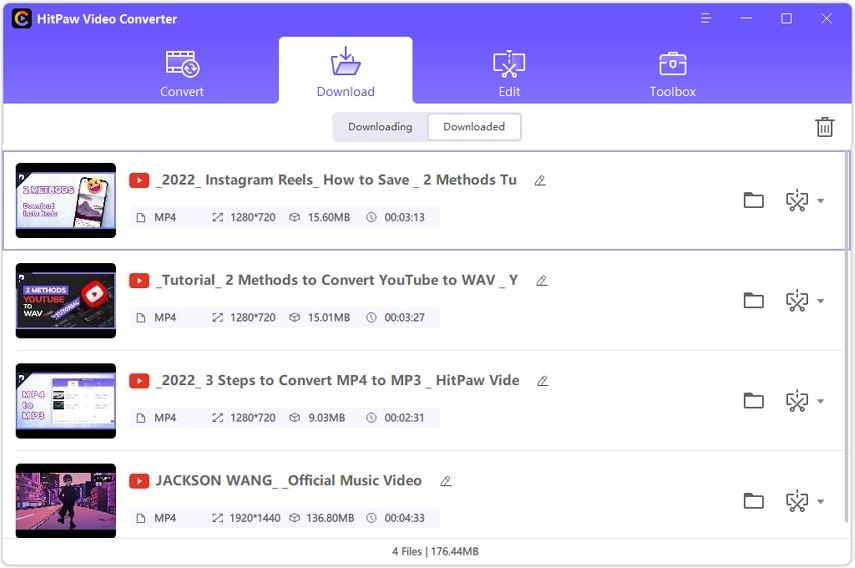
Task: Open the Edit tab
Action: (x=509, y=74)
